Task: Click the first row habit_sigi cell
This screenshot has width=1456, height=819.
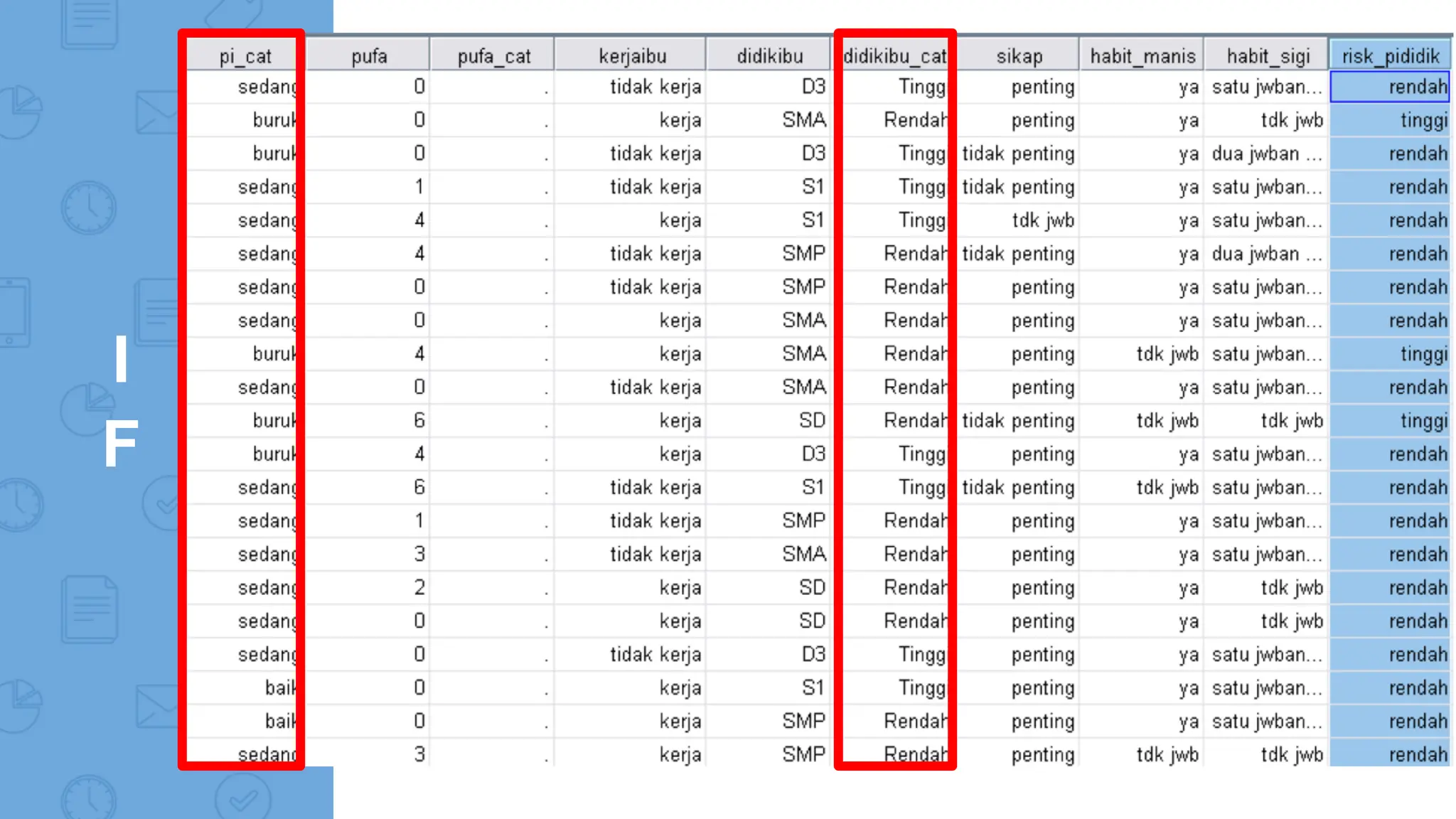Action: point(1267,87)
